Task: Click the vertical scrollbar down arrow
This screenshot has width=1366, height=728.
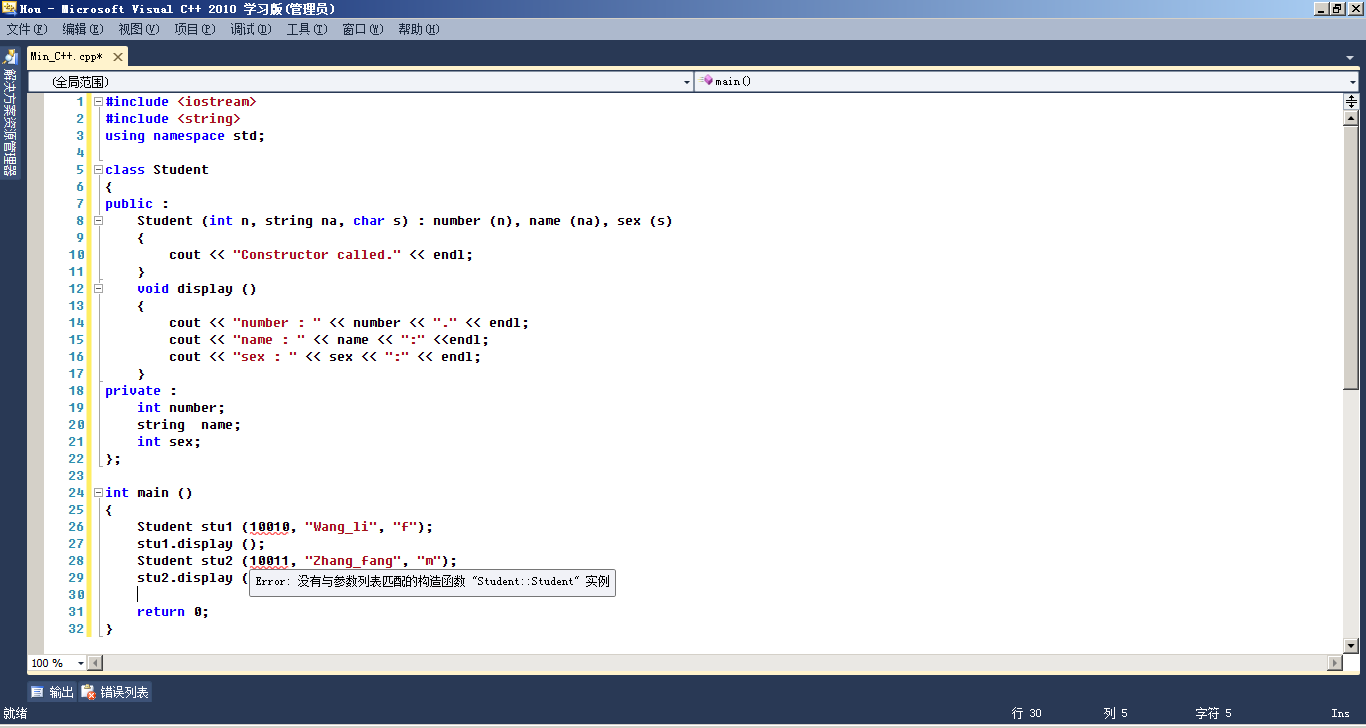Action: (1351, 646)
